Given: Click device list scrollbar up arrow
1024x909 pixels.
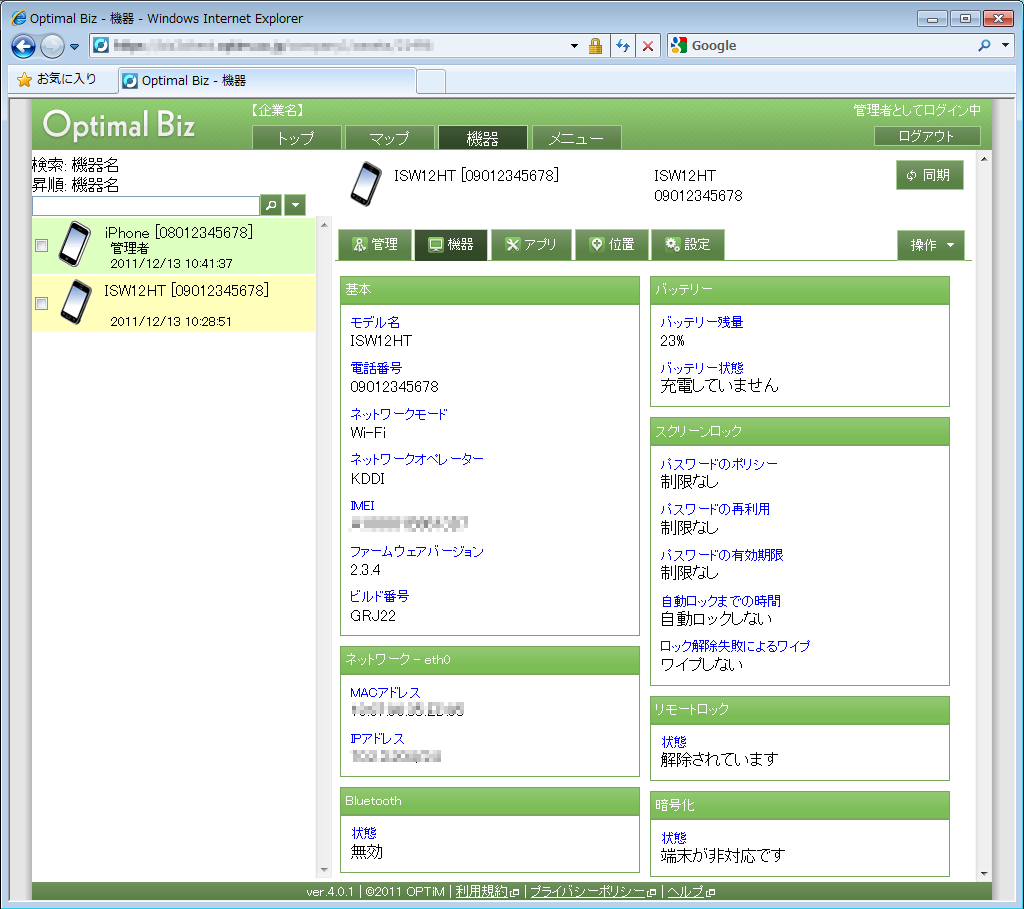Looking at the screenshot, I should [x=324, y=225].
